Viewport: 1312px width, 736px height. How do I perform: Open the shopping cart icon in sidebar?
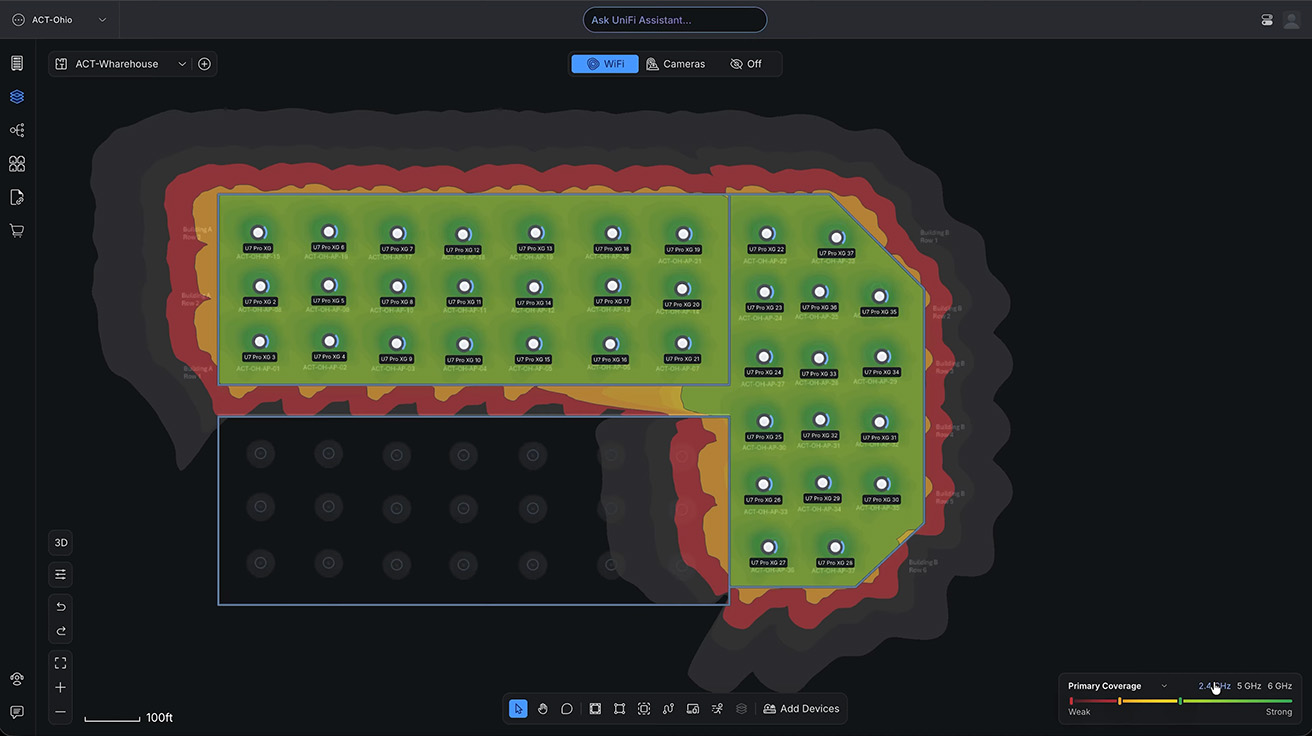click(x=17, y=230)
